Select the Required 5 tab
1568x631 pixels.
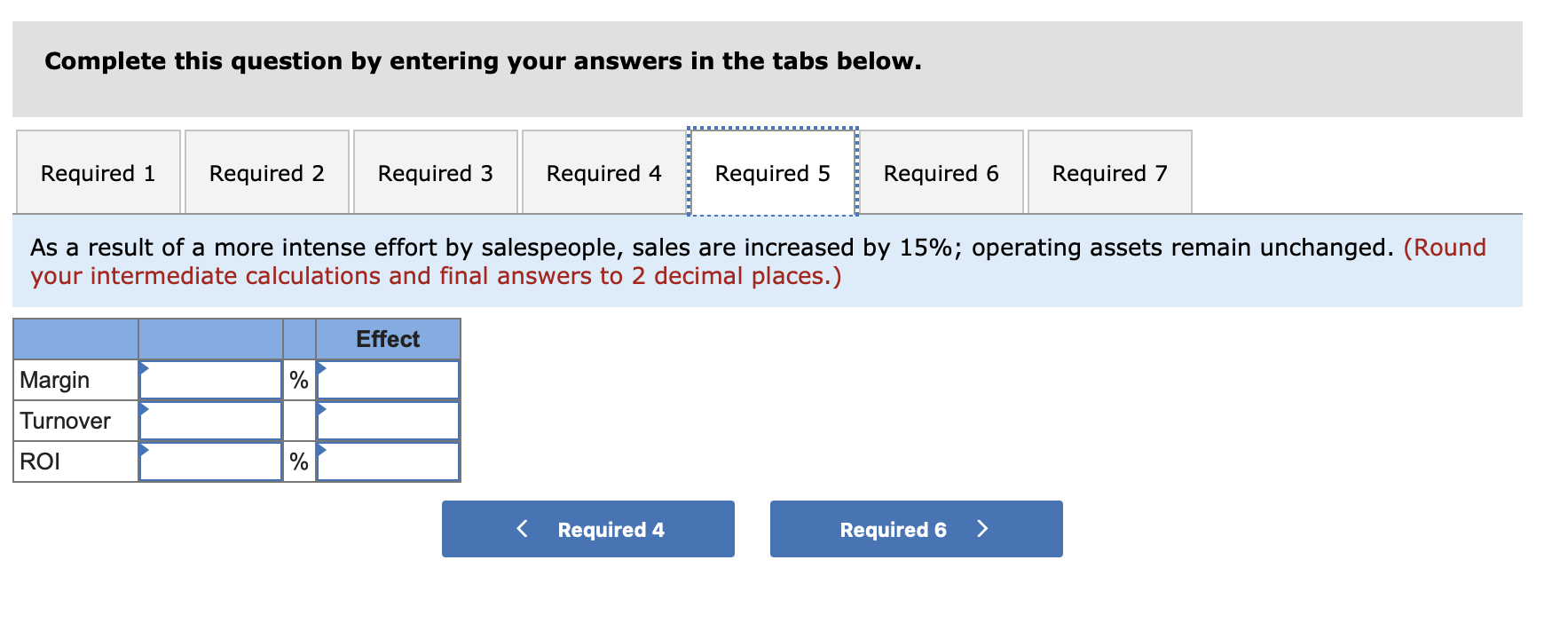tap(772, 172)
